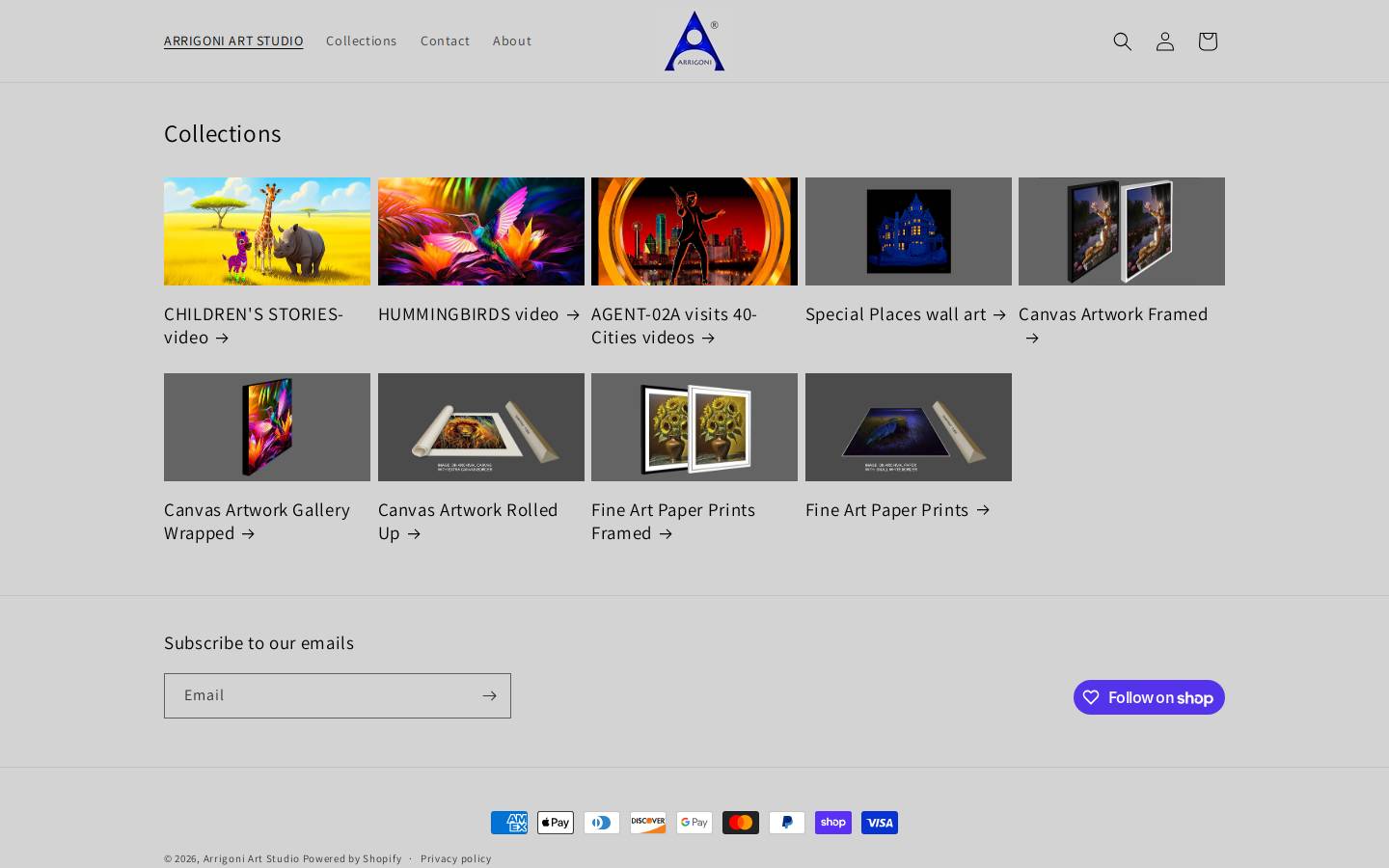
Task: Open the Privacy policy link
Action: [455, 858]
